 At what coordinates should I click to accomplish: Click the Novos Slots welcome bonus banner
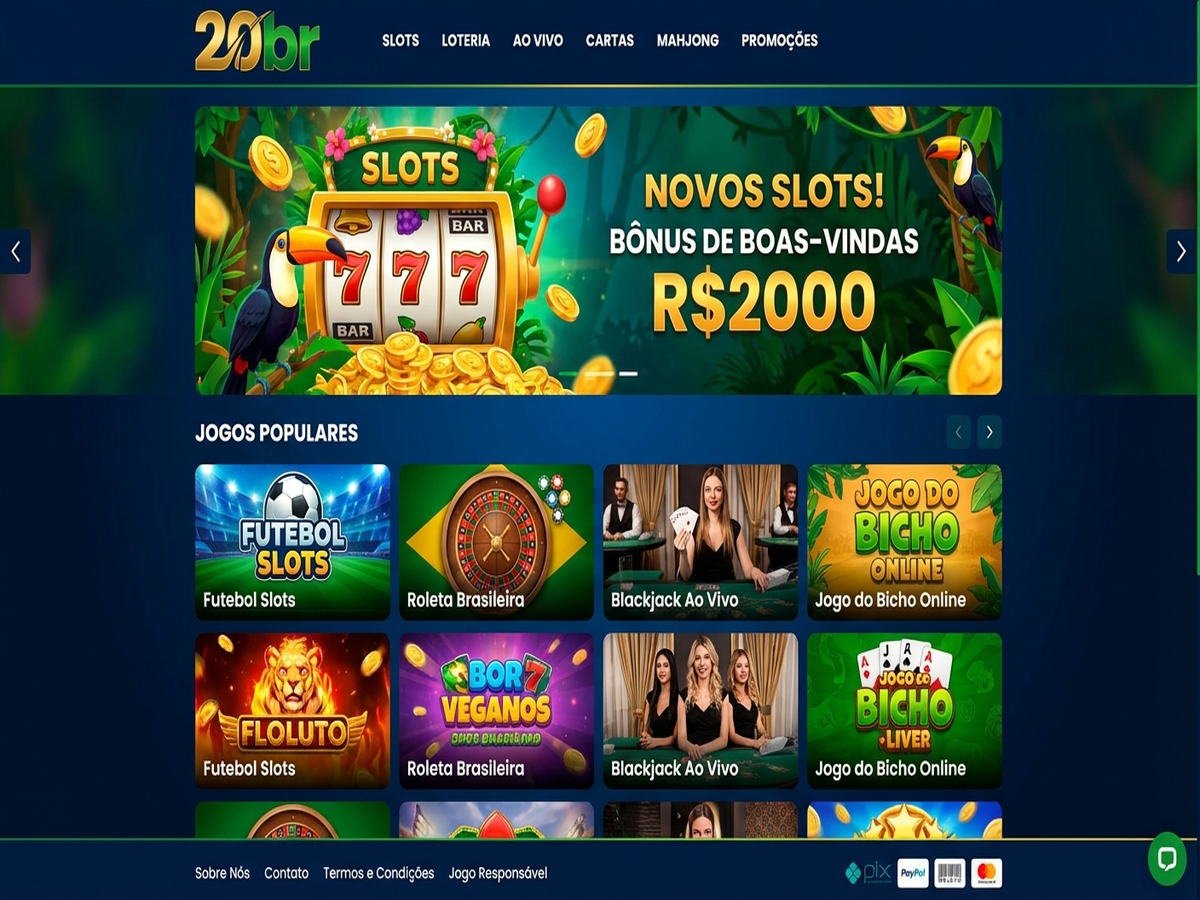coord(598,250)
